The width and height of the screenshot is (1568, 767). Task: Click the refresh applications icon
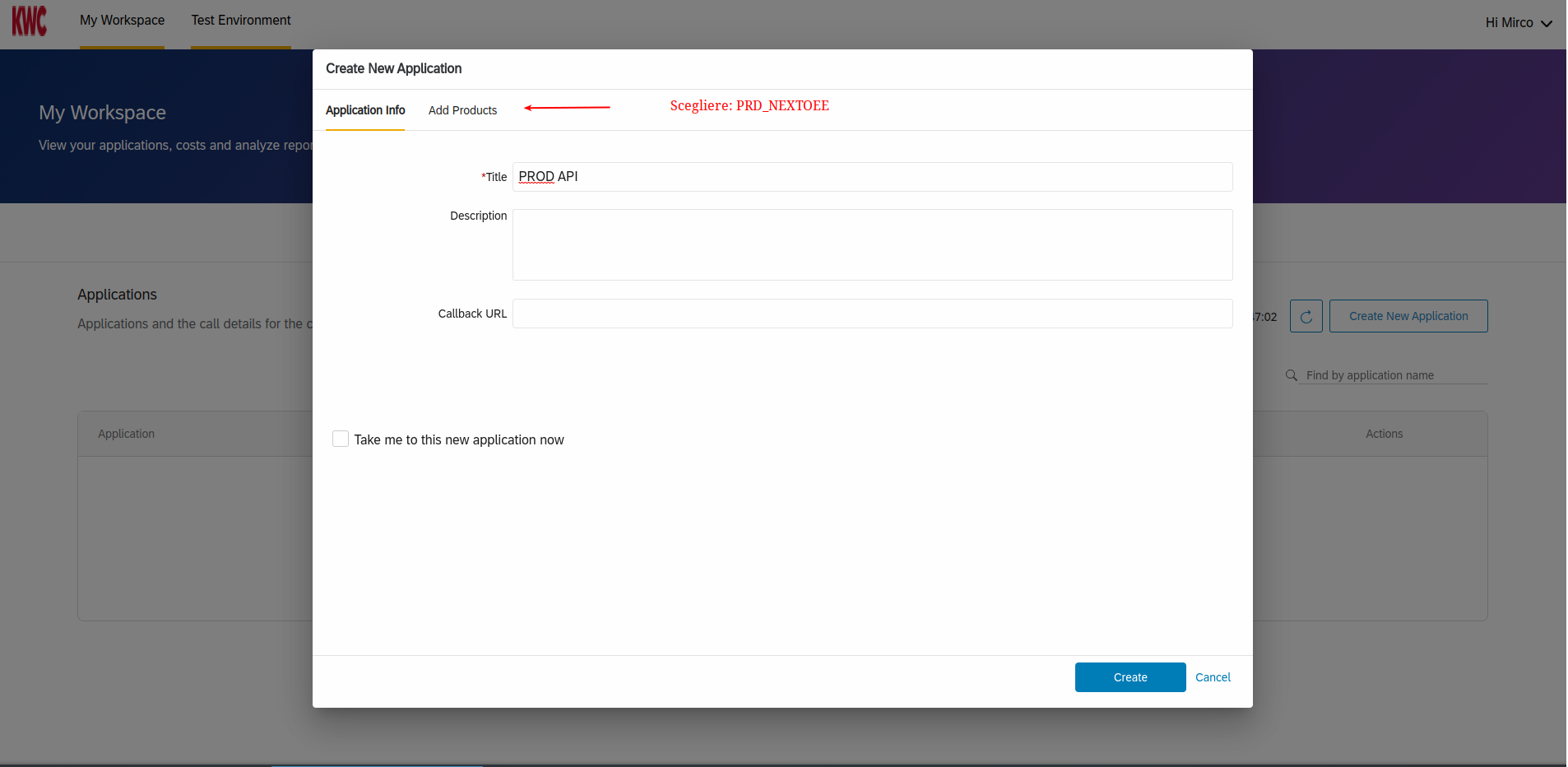pos(1306,316)
